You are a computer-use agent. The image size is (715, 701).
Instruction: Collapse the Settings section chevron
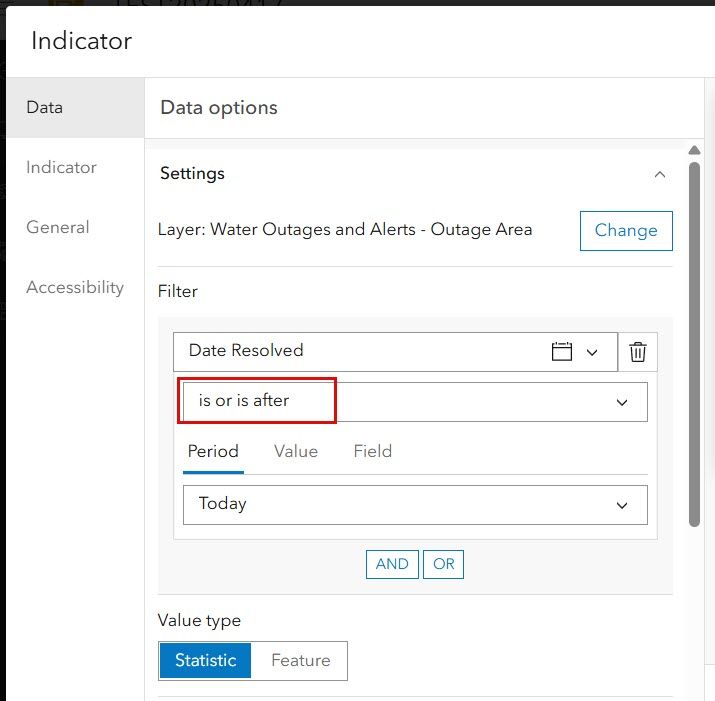659,174
